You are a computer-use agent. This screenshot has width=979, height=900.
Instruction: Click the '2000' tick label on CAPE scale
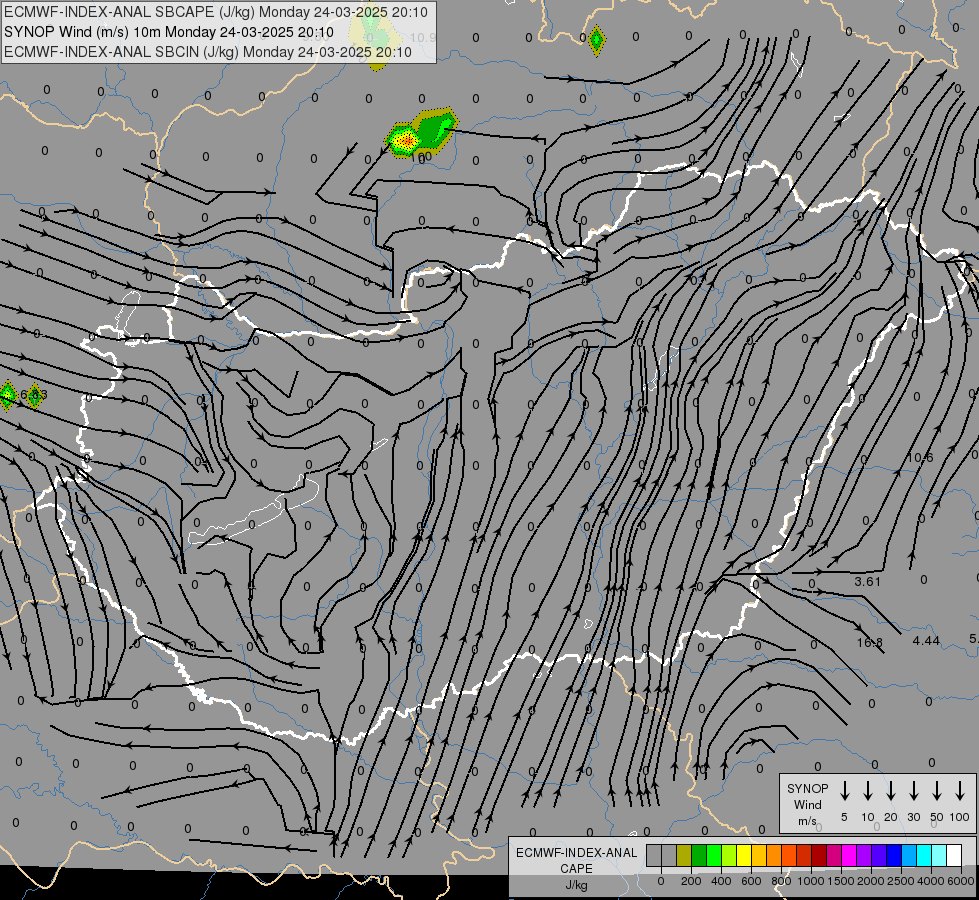(x=870, y=881)
